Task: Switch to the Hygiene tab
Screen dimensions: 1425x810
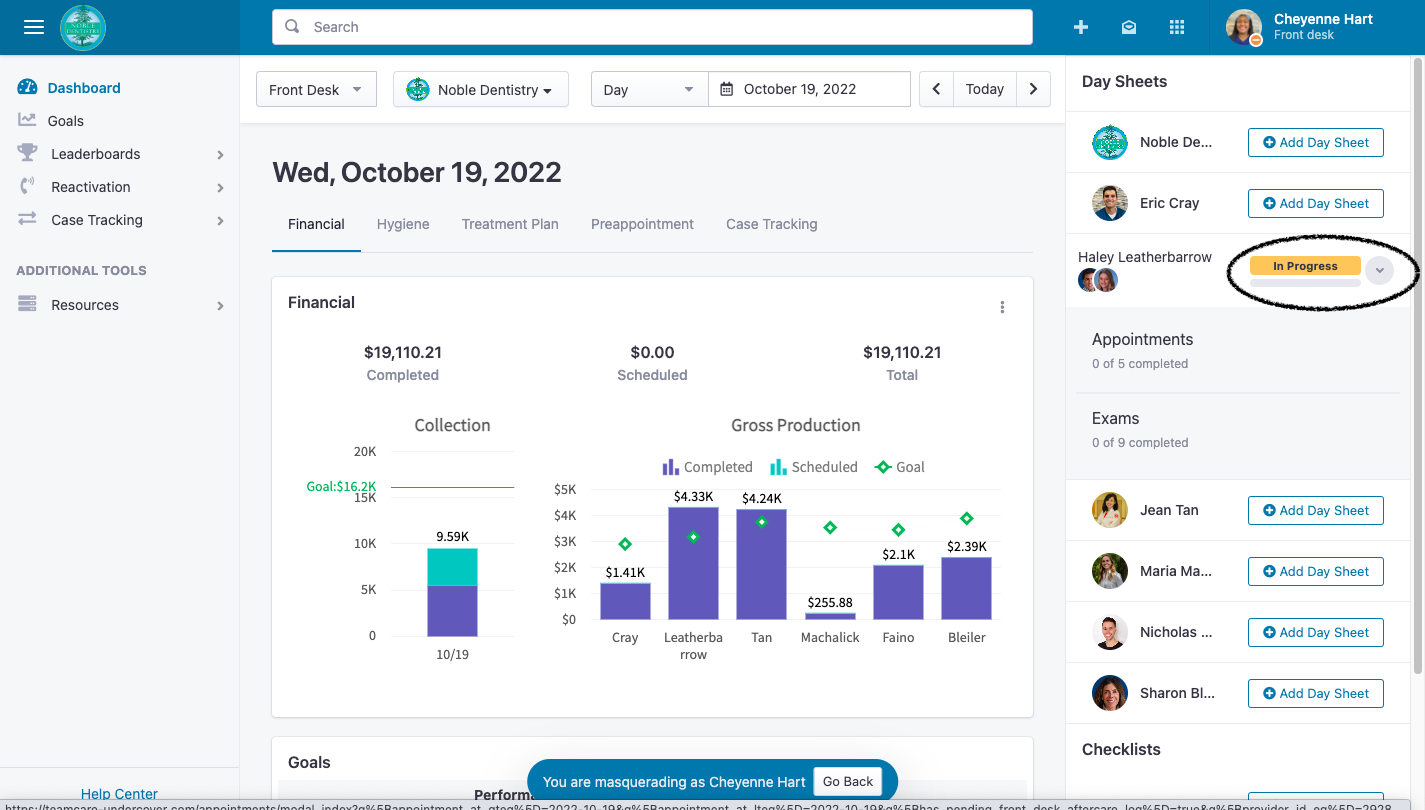Action: point(403,224)
